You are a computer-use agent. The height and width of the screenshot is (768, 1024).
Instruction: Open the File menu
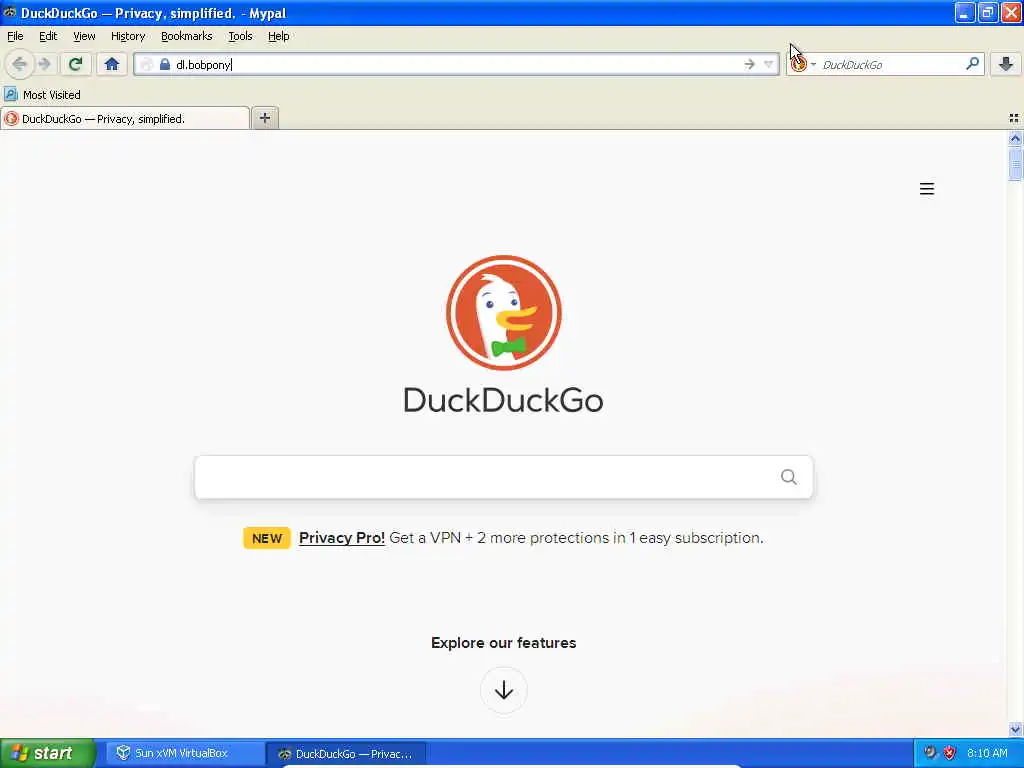click(15, 36)
